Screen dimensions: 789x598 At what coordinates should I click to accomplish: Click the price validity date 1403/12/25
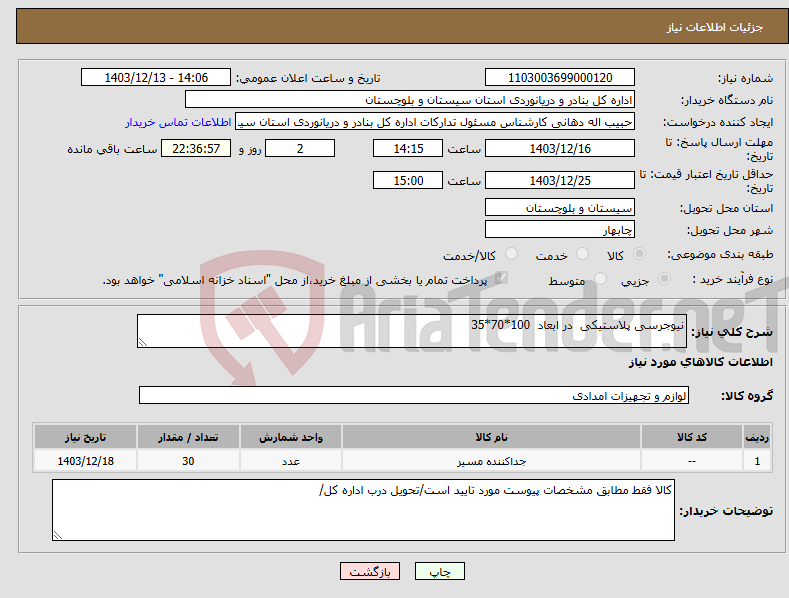pyautogui.click(x=560, y=180)
